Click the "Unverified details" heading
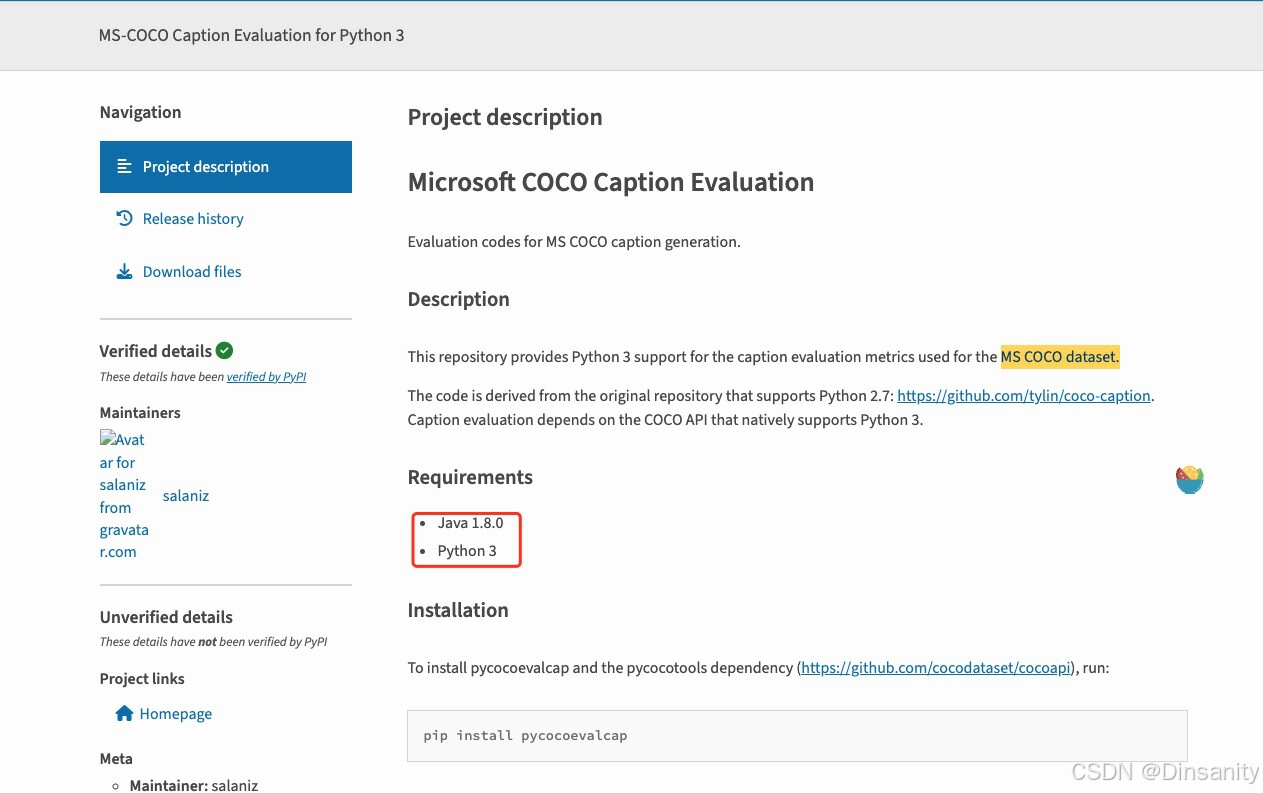This screenshot has width=1263, height=793. coord(166,617)
